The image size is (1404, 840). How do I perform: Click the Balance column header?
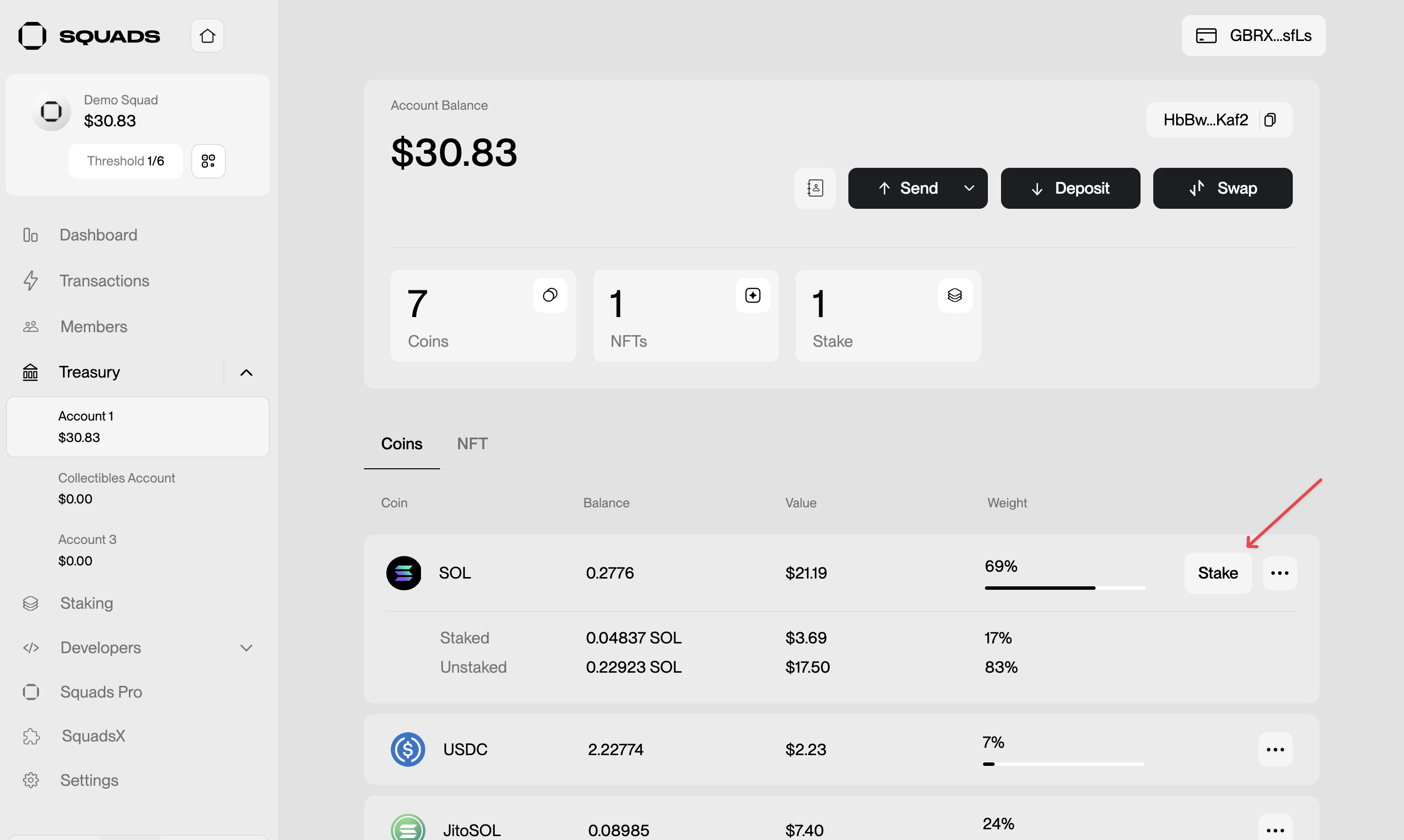(x=606, y=502)
